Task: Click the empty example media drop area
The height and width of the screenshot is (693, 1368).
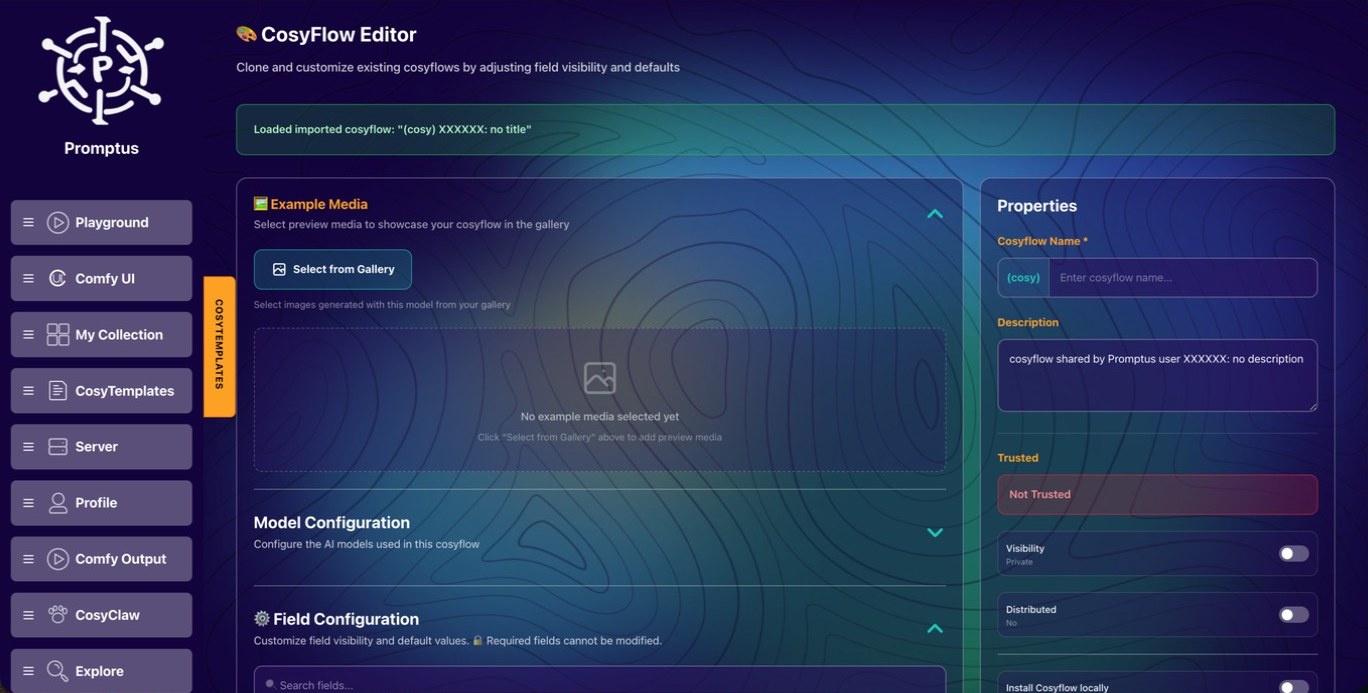Action: [600, 400]
